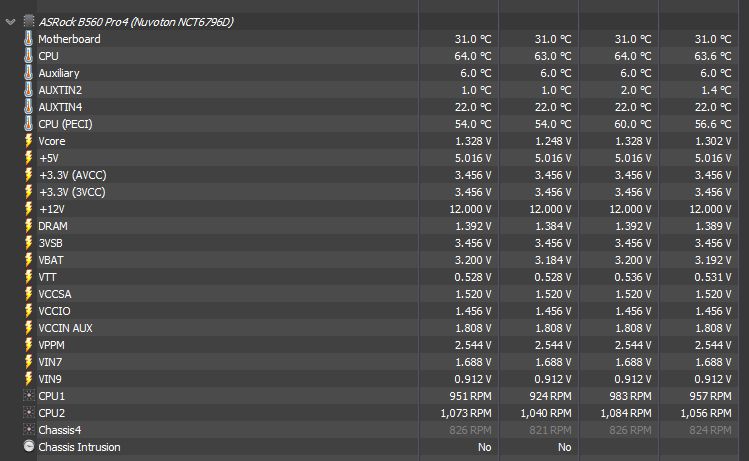
Task: Click the voltage icon beside VIN7
Action: (x=29, y=362)
